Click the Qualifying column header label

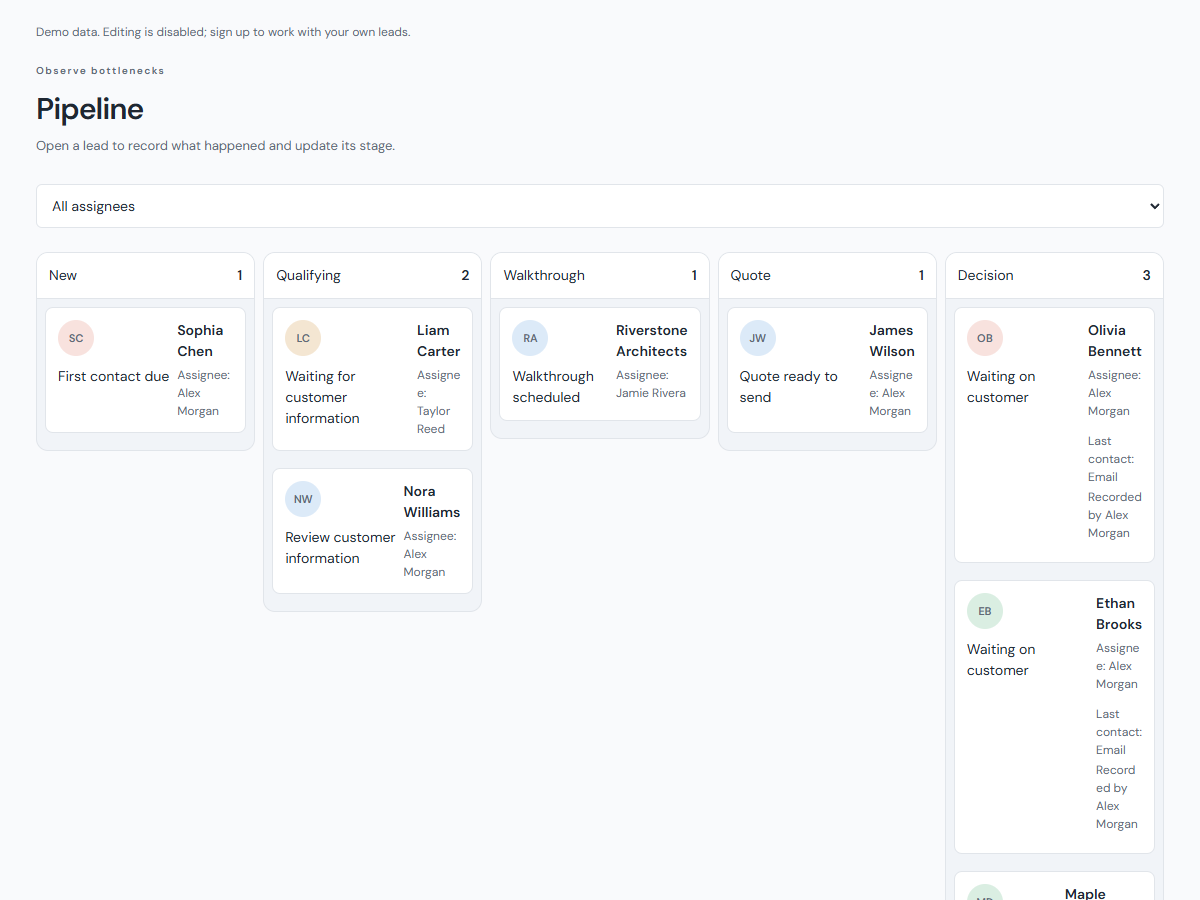click(x=308, y=275)
